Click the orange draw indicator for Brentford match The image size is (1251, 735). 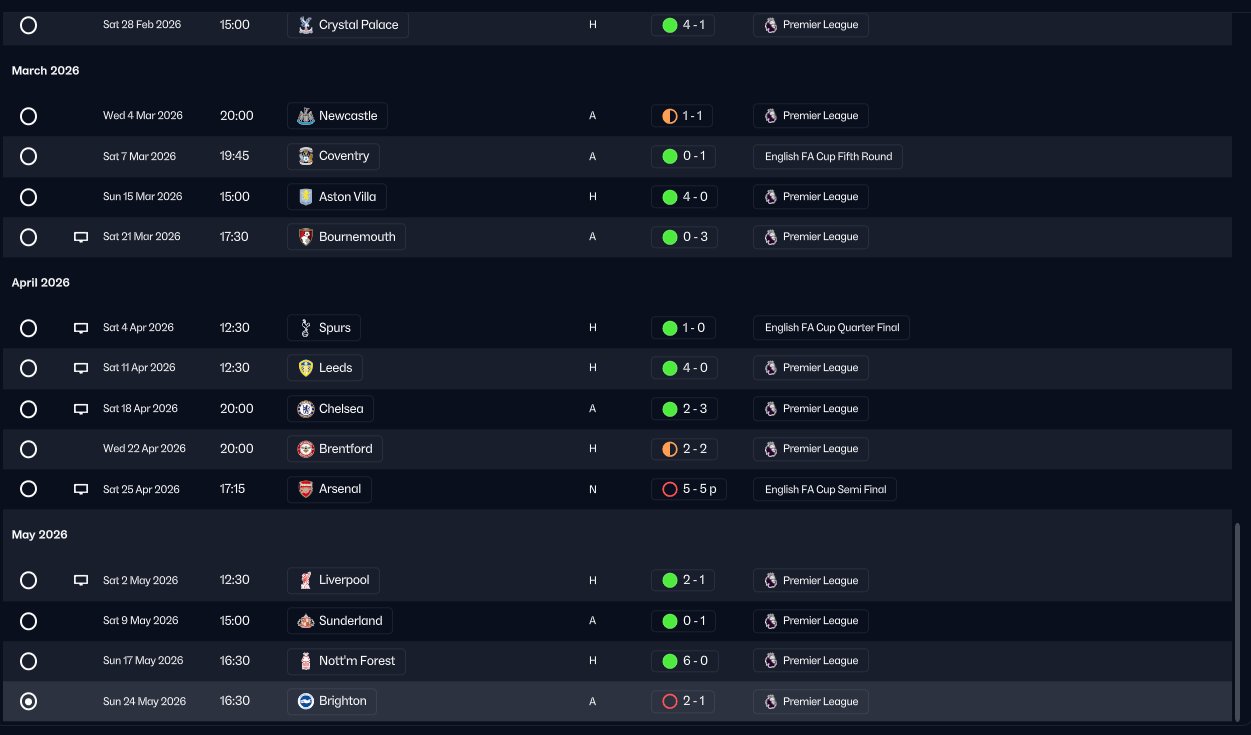670,449
